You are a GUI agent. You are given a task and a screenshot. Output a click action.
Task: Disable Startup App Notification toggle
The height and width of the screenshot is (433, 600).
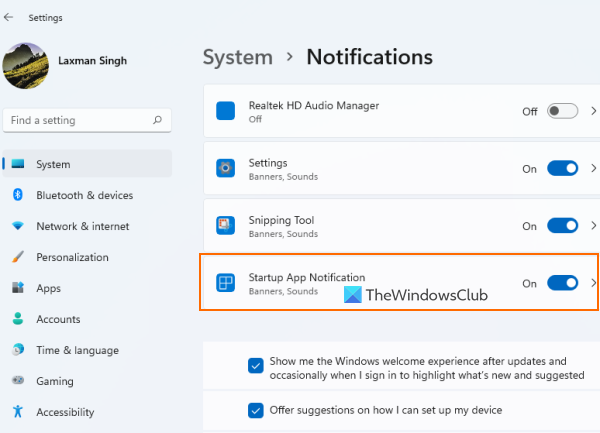coord(563,283)
